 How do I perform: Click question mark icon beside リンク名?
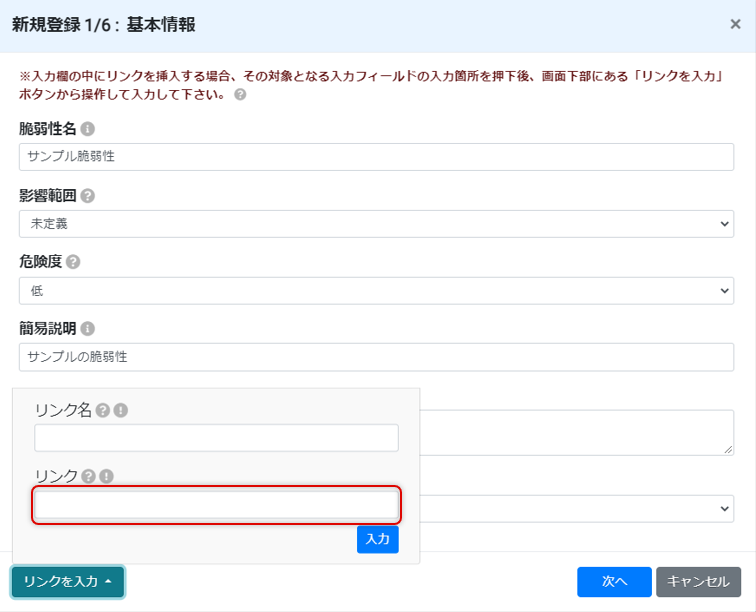[103, 410]
